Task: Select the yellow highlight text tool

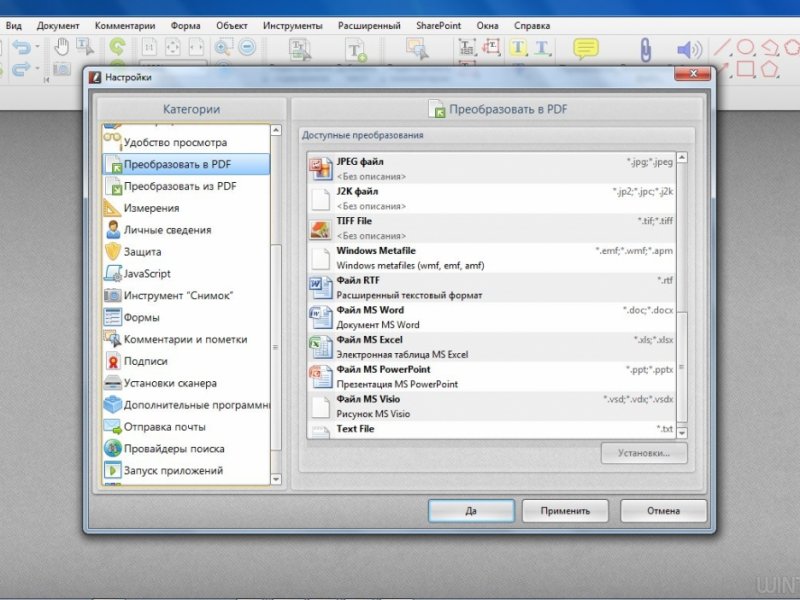Action: click(x=518, y=47)
